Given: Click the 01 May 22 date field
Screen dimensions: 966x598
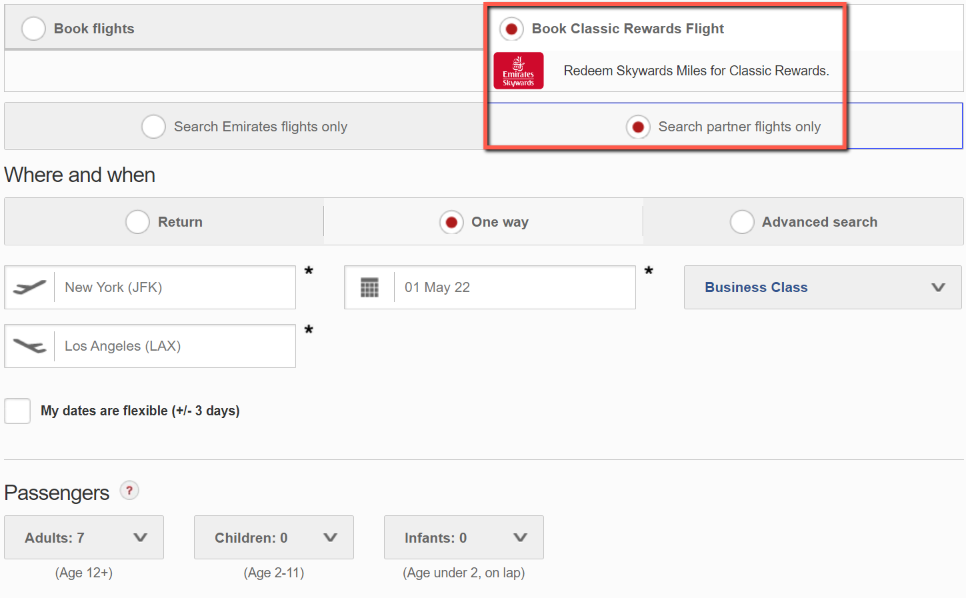Looking at the screenshot, I should pos(490,287).
